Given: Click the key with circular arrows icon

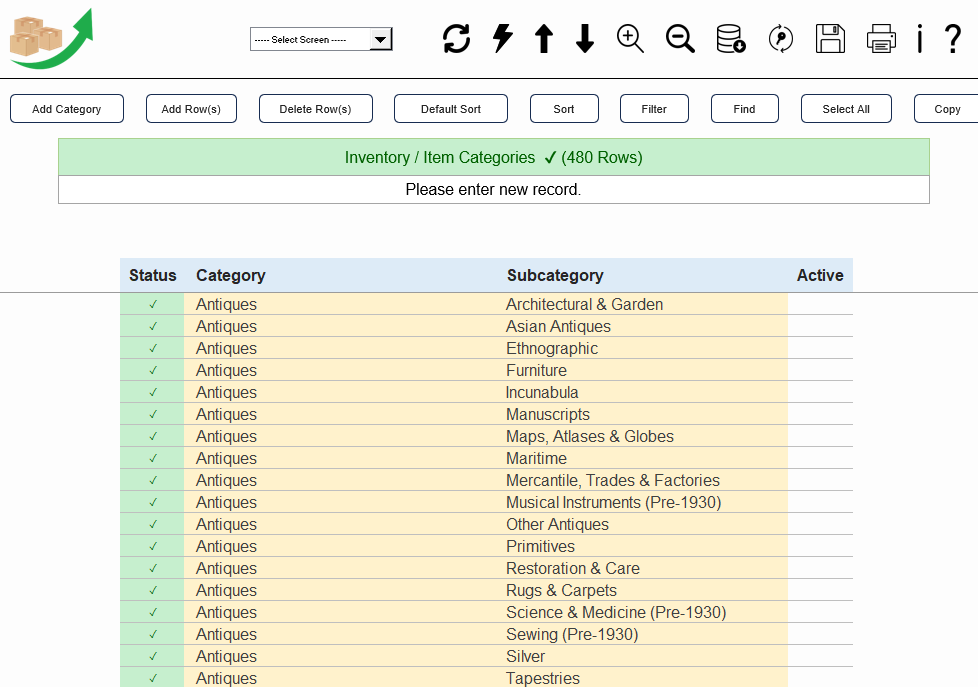Looking at the screenshot, I should (781, 39).
